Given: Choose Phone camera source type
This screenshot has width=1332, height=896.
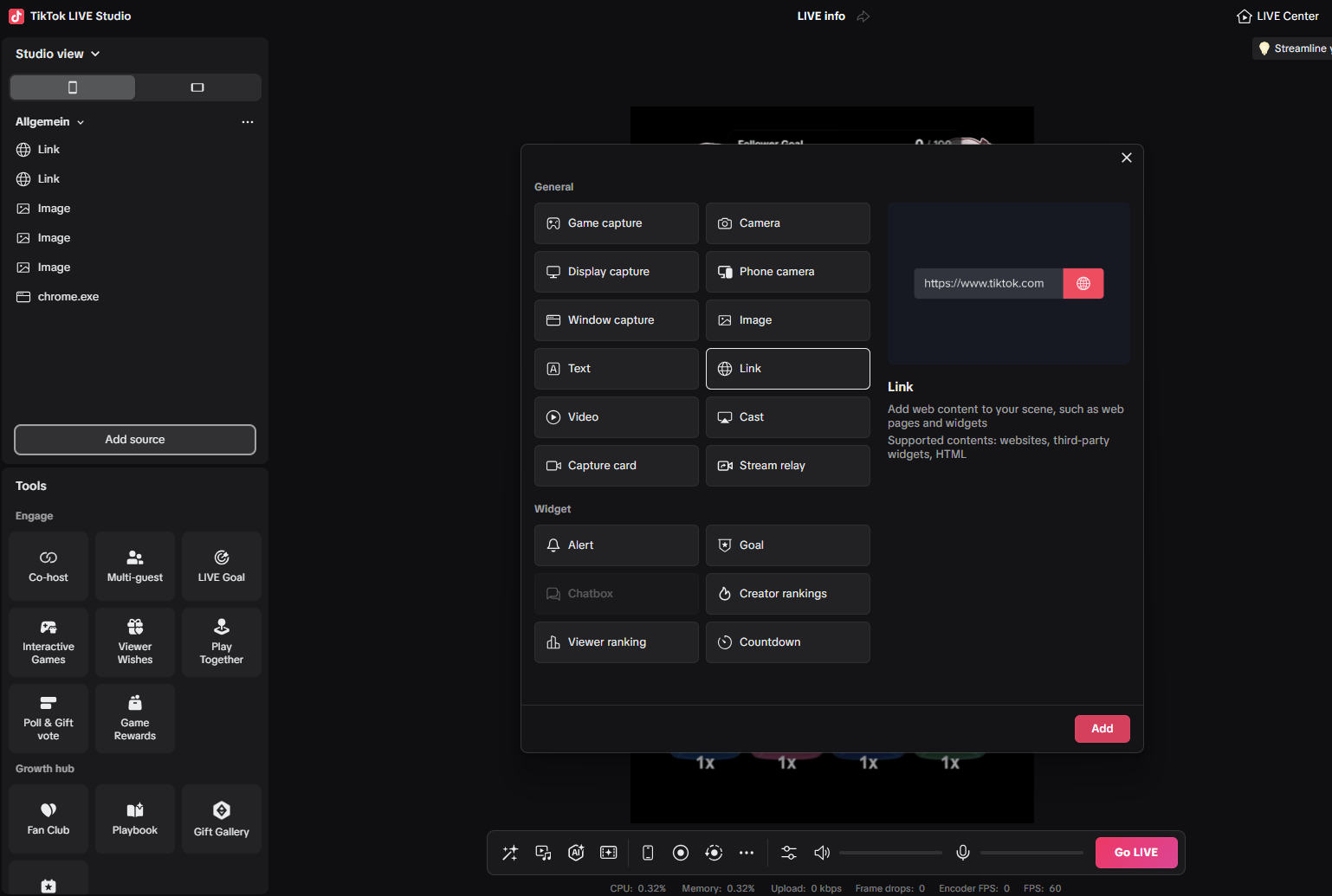Looking at the screenshot, I should (x=788, y=272).
